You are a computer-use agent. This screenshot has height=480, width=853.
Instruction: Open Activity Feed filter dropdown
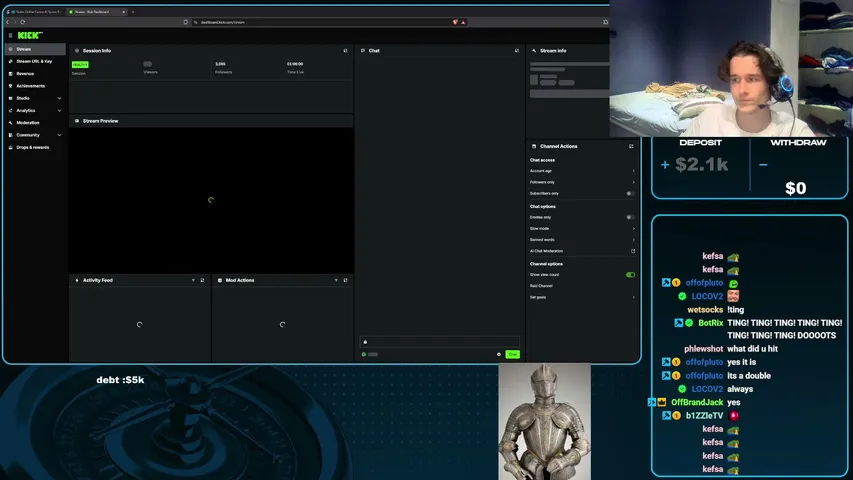pyautogui.click(x=193, y=280)
